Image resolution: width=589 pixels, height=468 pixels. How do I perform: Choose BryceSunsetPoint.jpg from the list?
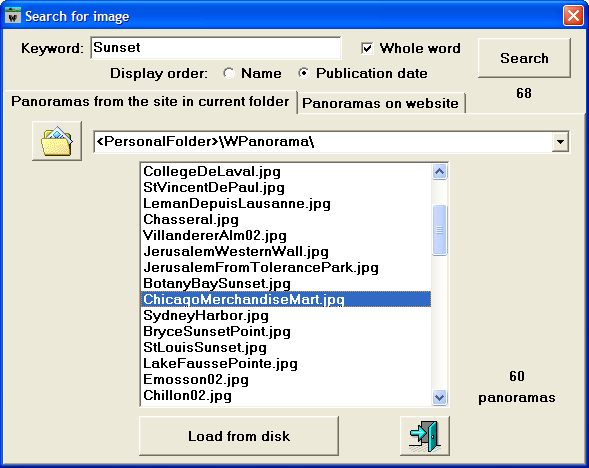[286, 331]
